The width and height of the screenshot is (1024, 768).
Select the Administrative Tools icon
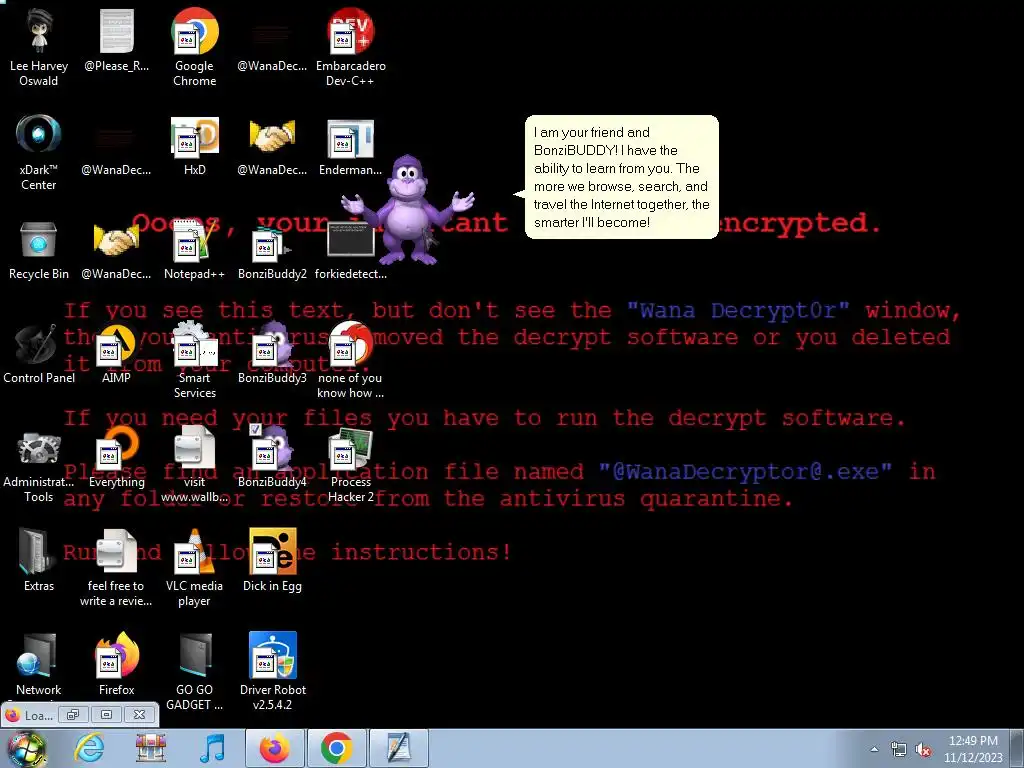point(39,464)
